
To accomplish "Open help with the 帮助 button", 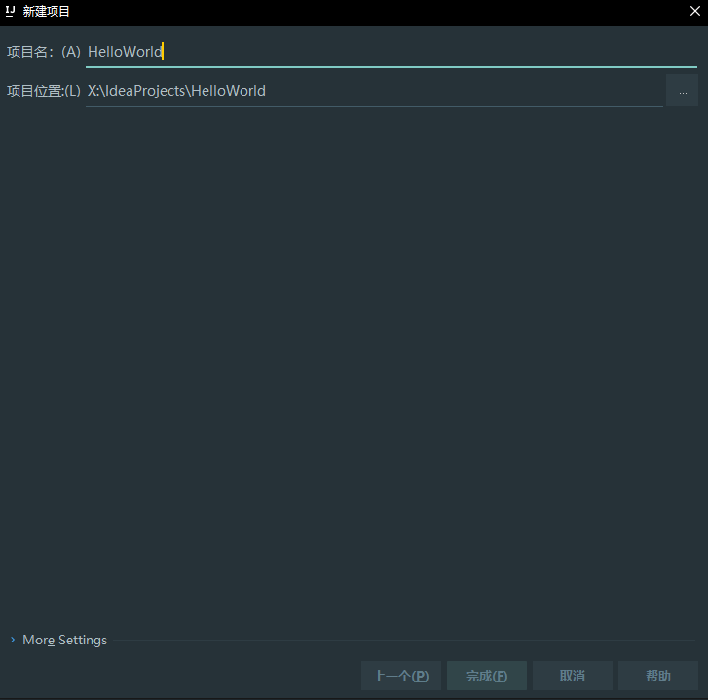I will coord(658,675).
